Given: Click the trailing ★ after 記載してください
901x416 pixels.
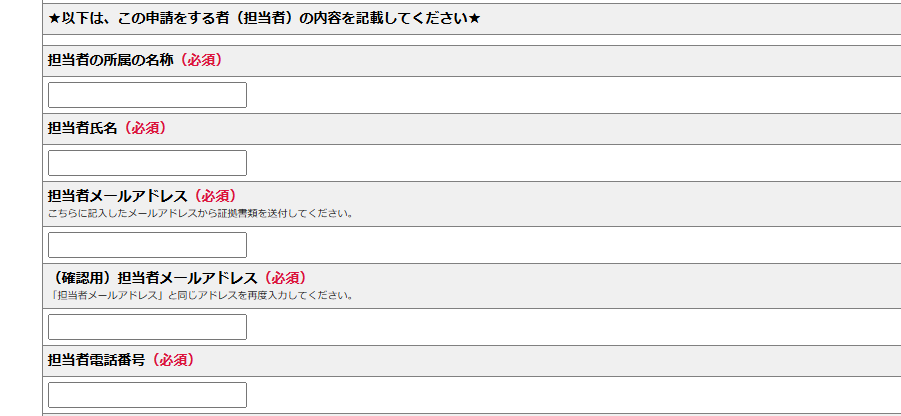Looking at the screenshot, I should tap(474, 19).
